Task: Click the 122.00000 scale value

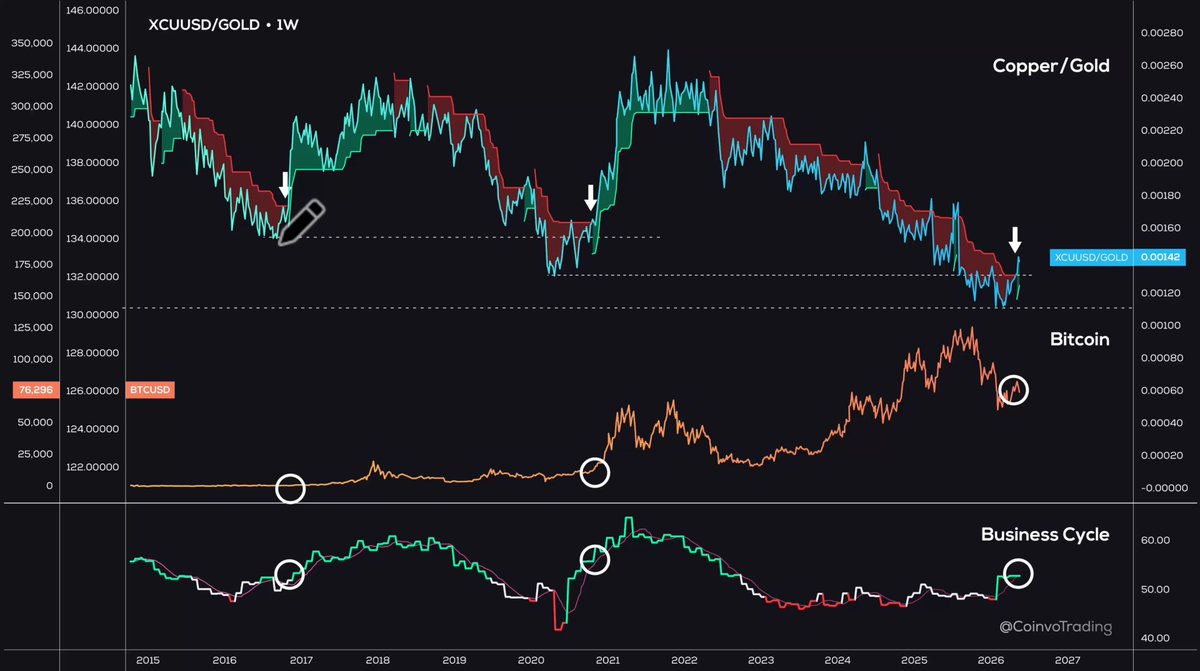Action: click(x=95, y=467)
